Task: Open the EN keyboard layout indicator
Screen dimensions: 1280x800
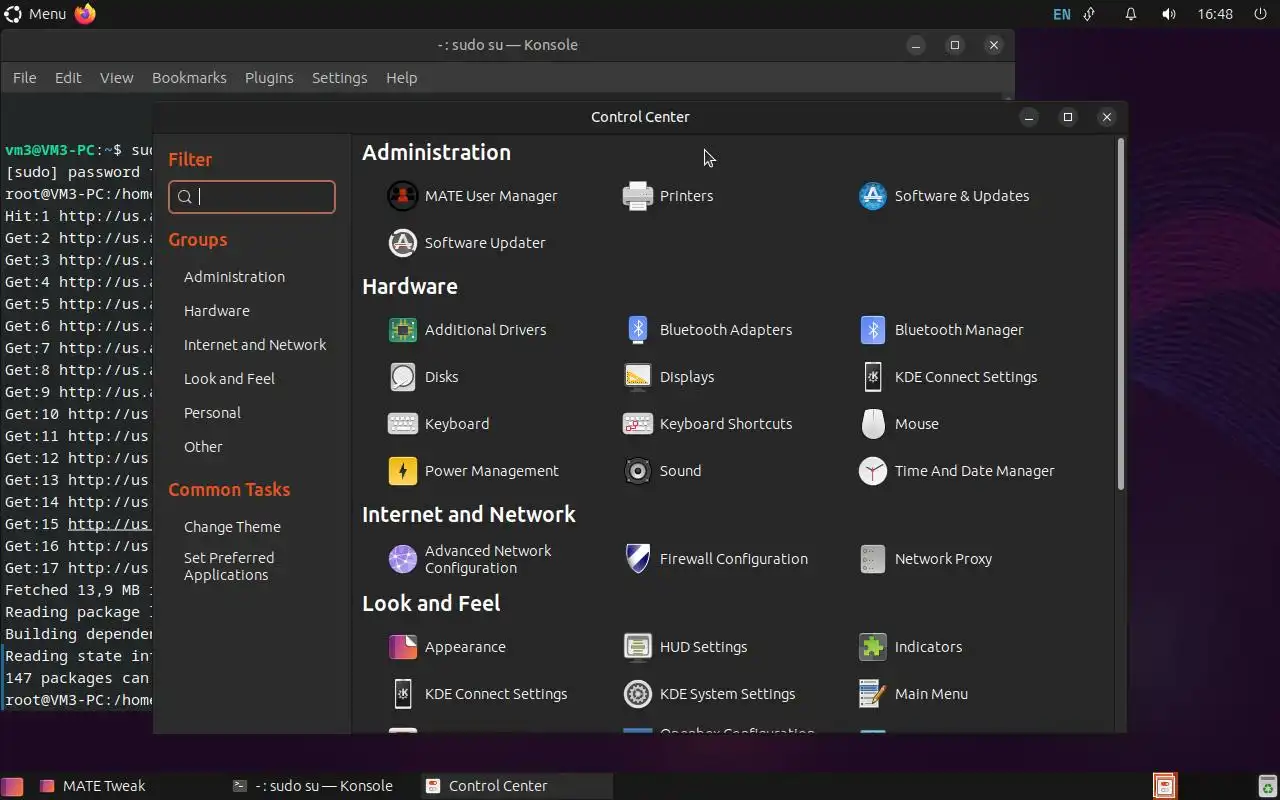Action: [x=1062, y=14]
